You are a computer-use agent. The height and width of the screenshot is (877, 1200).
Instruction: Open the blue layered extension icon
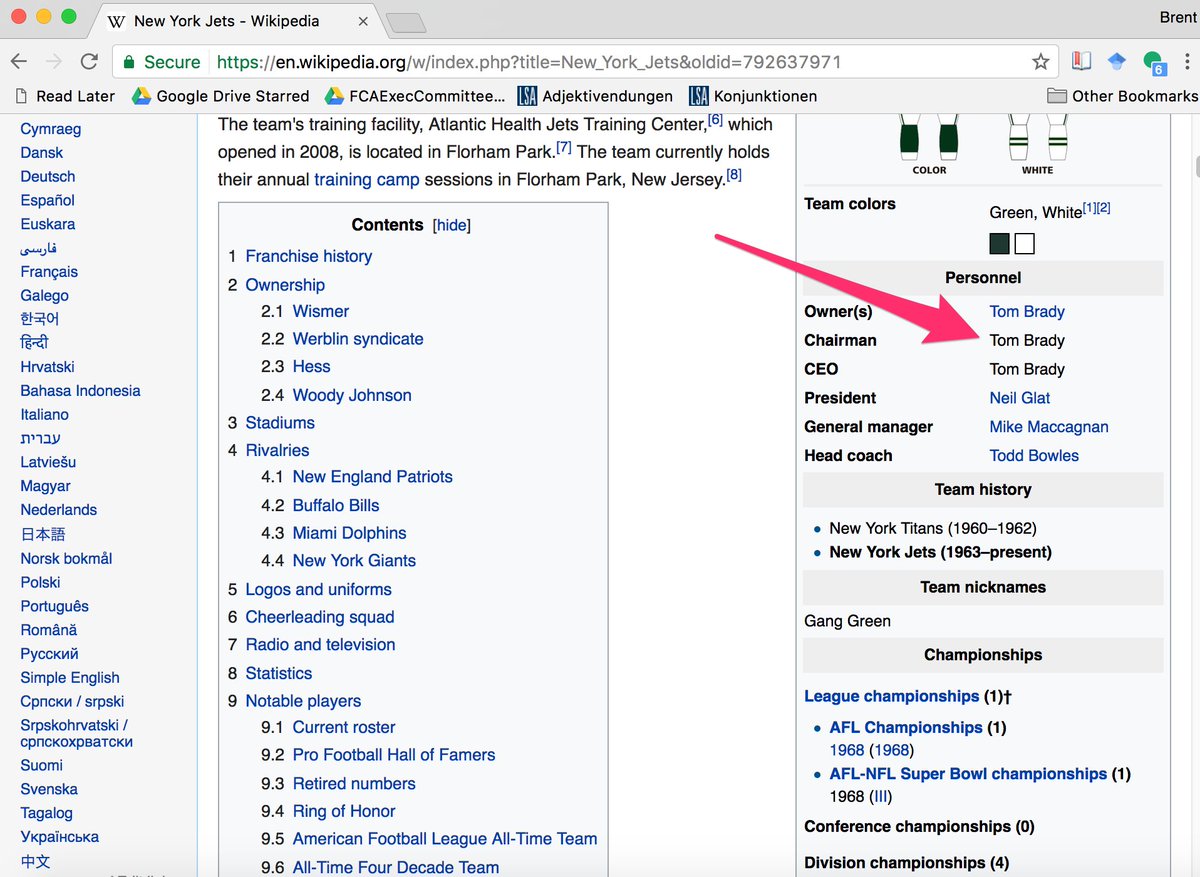(x=1117, y=62)
